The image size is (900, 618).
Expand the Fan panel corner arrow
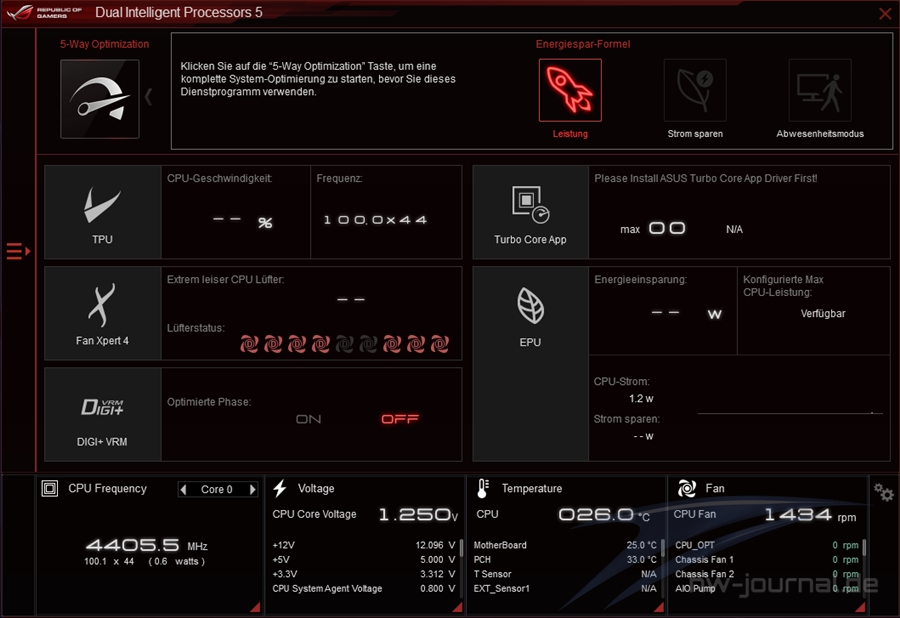(x=860, y=607)
